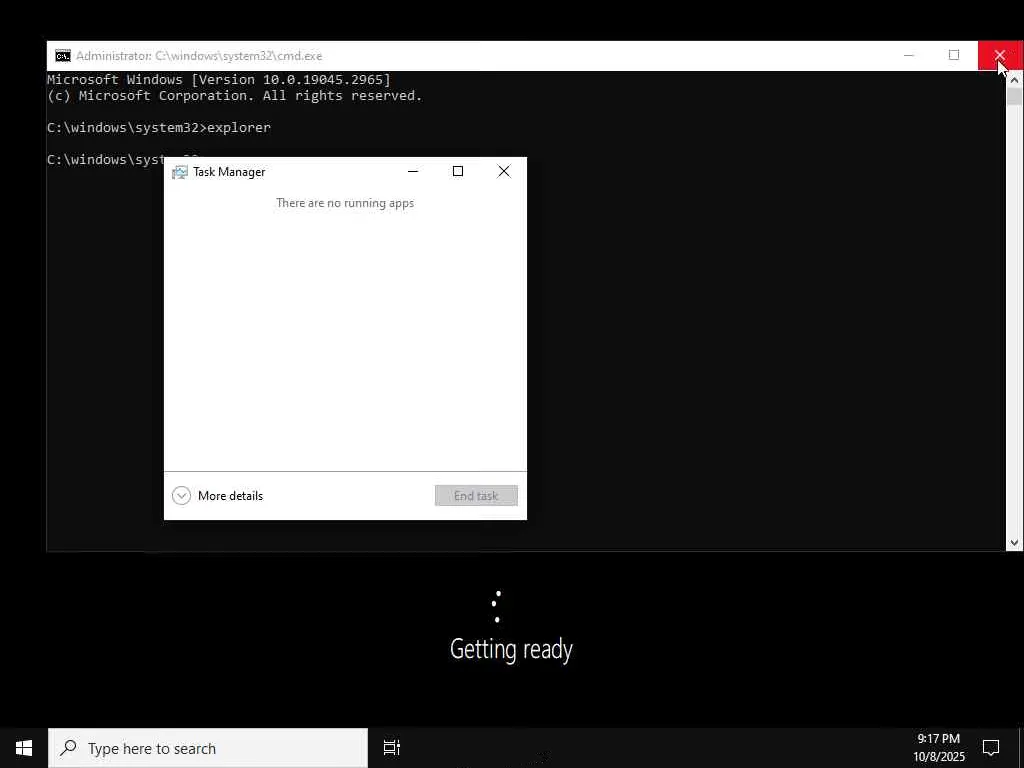Screen dimensions: 1024x768
Task: Close the cmd.exe Administrator window
Action: (1000, 56)
